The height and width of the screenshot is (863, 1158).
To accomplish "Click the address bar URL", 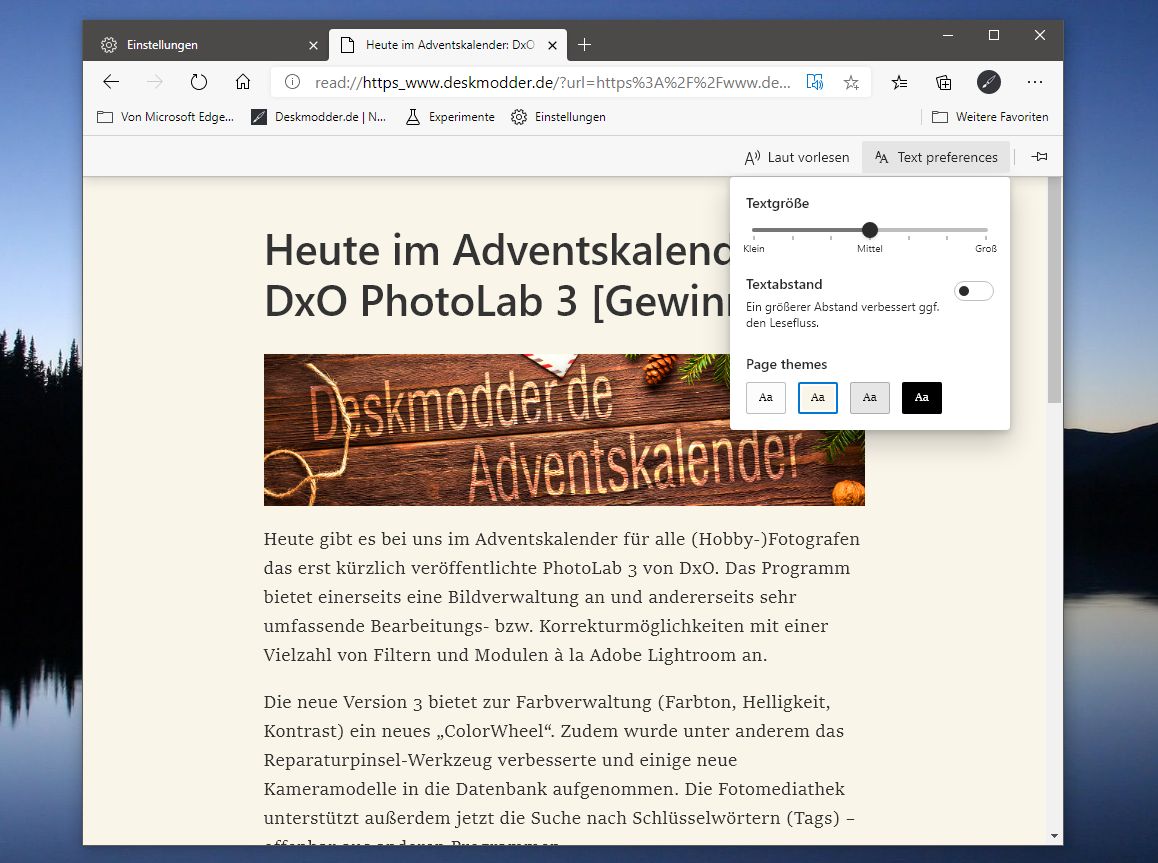I will 552,83.
